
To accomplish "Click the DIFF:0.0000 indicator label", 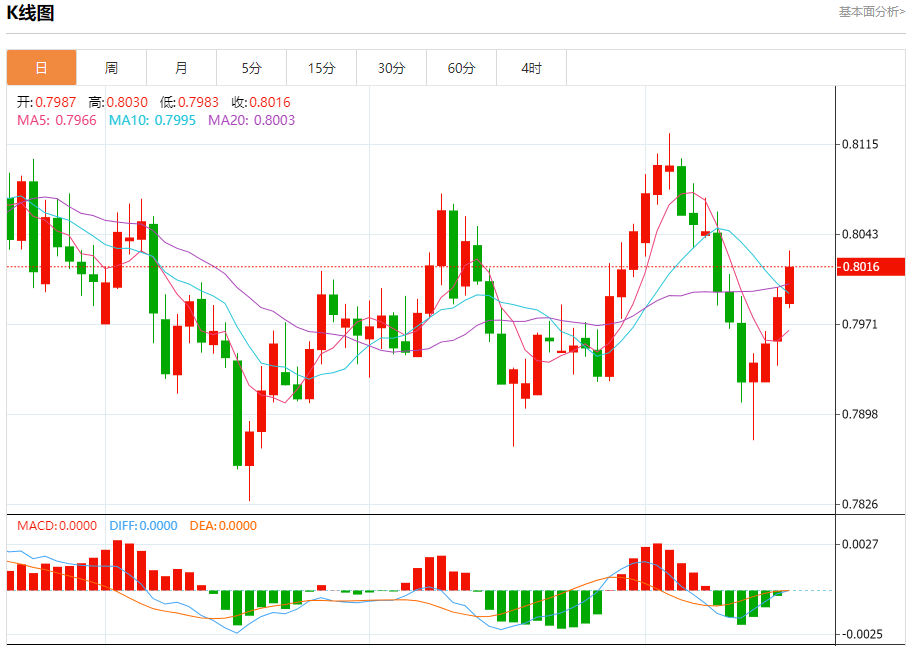I will pos(143,526).
